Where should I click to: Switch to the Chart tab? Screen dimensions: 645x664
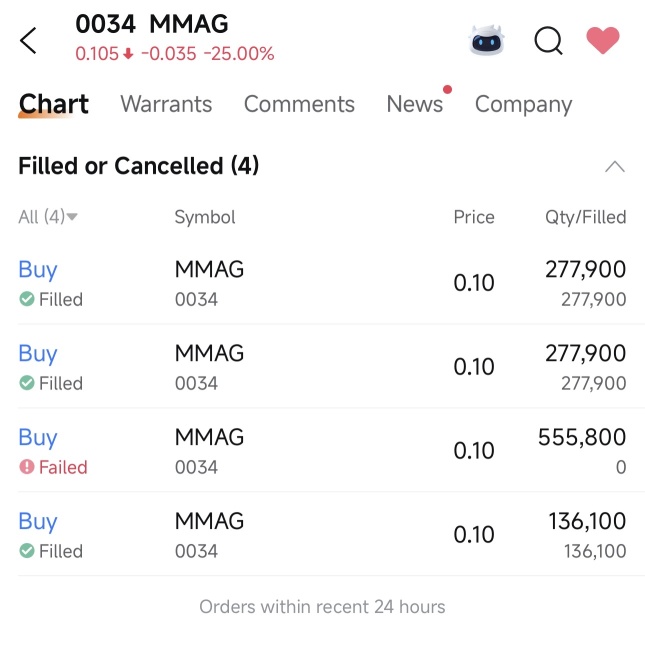click(53, 104)
